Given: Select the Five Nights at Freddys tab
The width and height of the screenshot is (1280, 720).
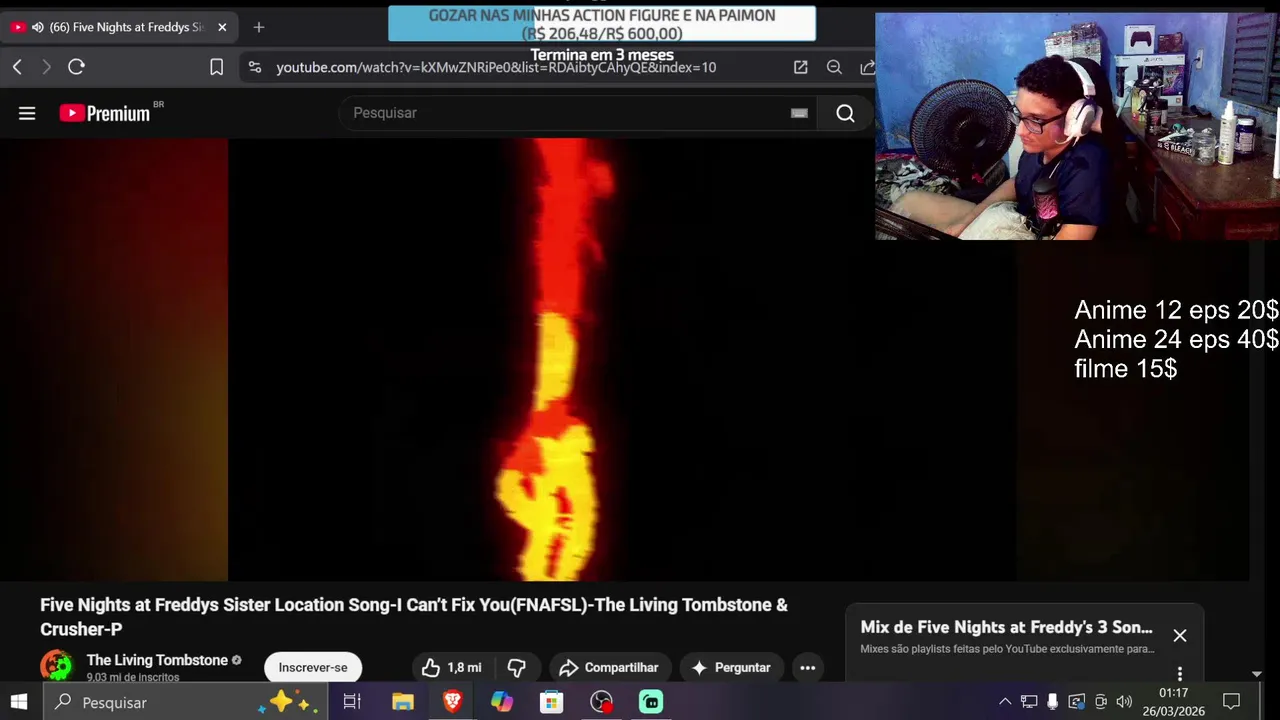Looking at the screenshot, I should tap(120, 27).
